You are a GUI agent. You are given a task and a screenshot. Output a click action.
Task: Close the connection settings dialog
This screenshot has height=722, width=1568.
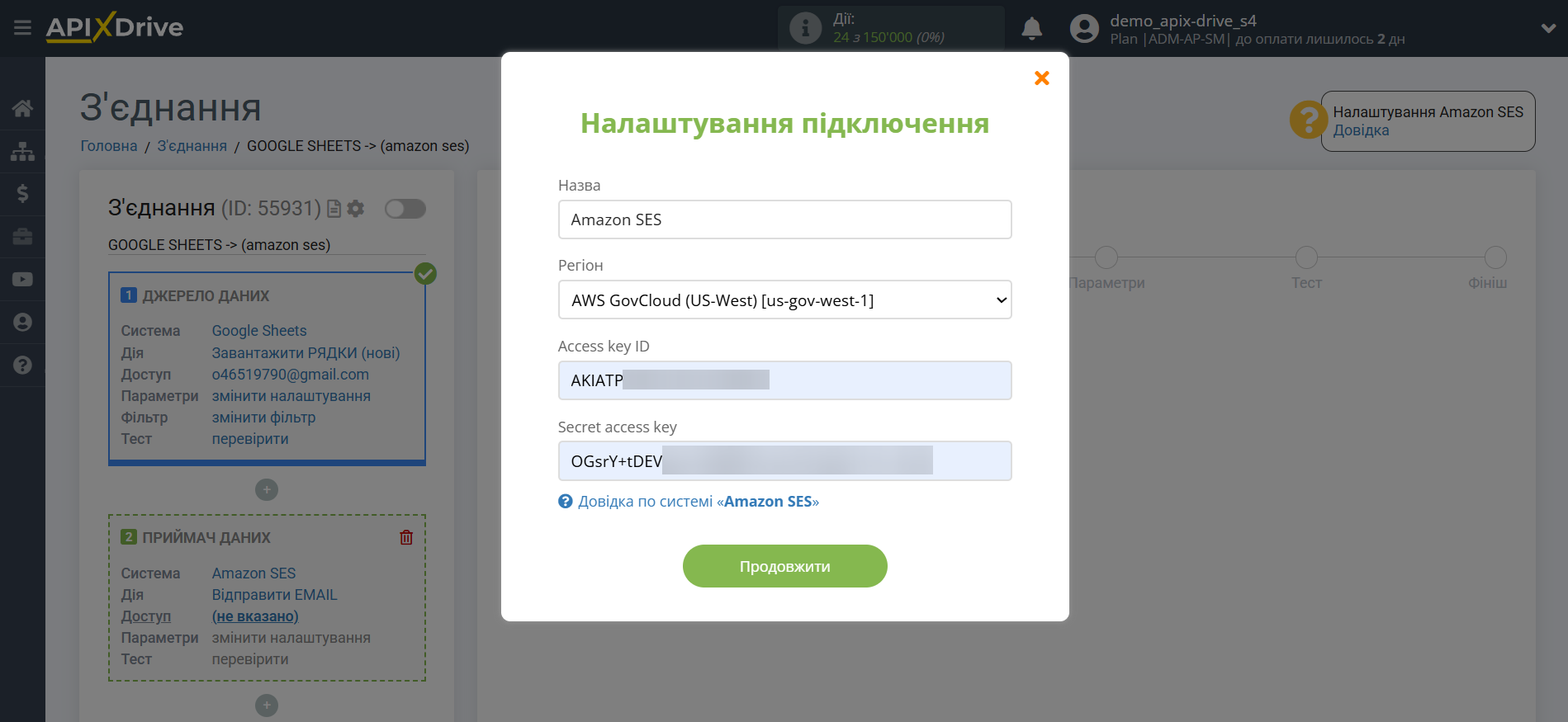(x=1041, y=78)
